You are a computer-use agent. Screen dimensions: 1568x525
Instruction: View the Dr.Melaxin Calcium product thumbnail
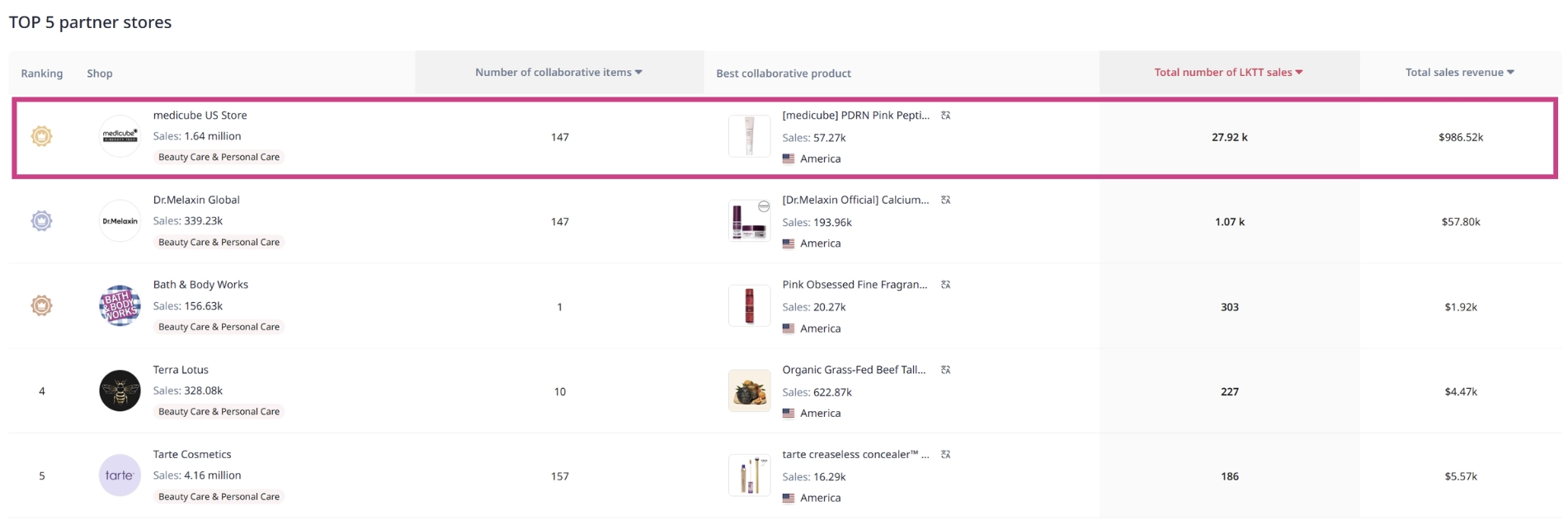[x=749, y=221]
